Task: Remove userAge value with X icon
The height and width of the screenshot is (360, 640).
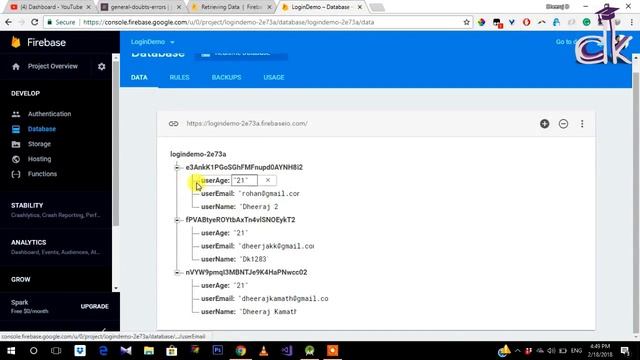Action: tap(268, 180)
